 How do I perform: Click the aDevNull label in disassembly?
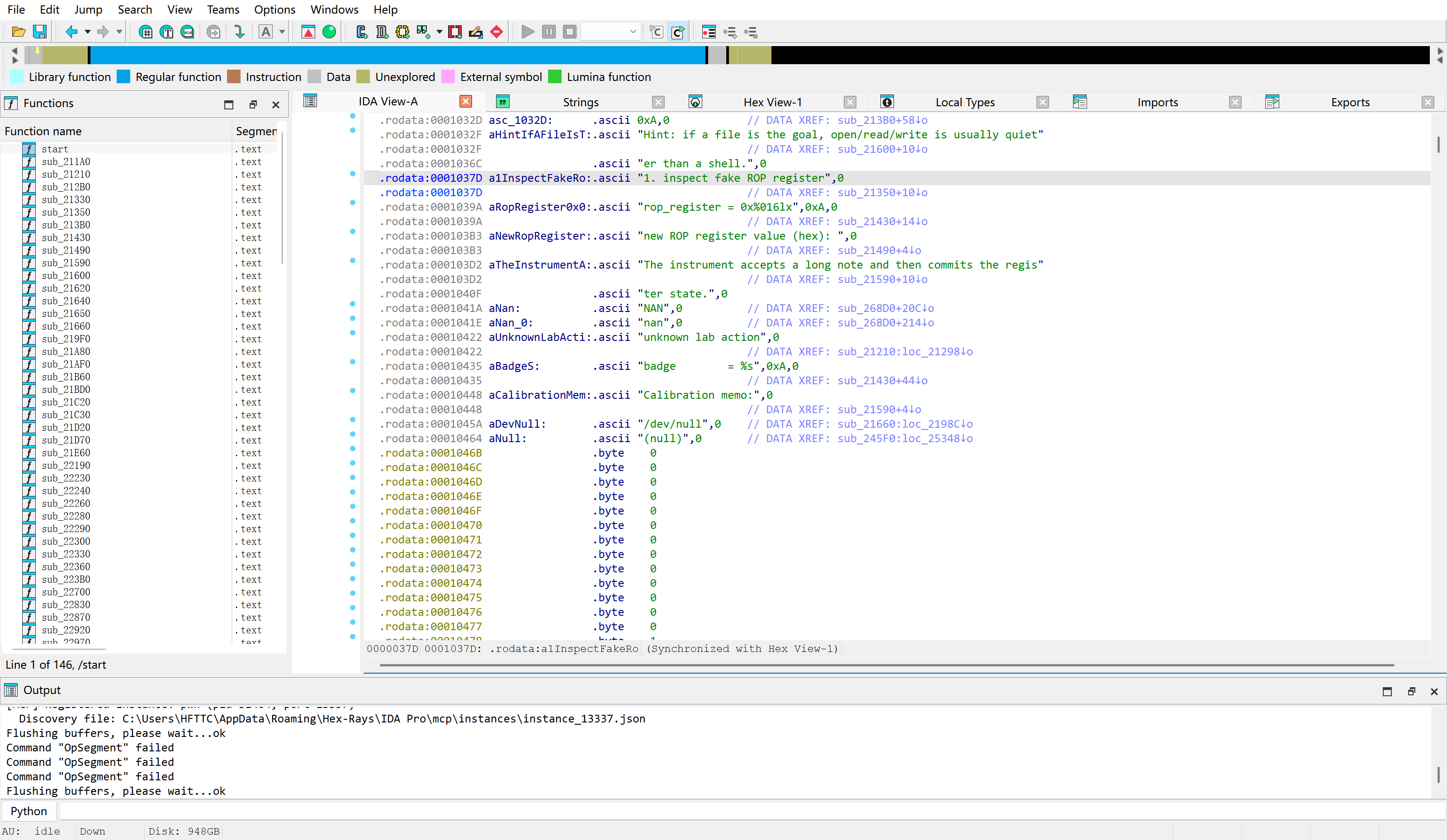517,425
